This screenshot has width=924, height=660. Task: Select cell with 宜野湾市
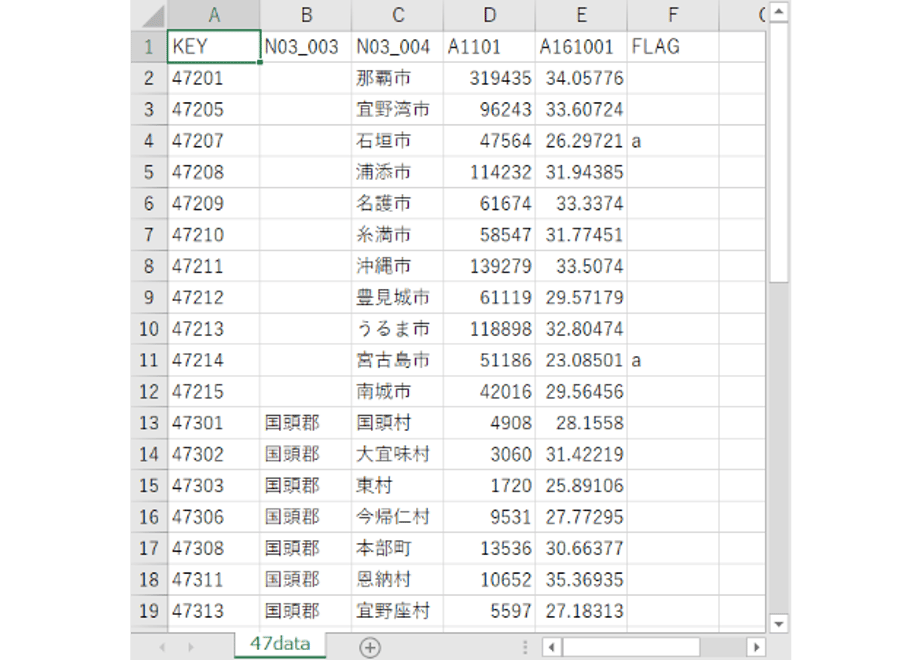pos(398,110)
